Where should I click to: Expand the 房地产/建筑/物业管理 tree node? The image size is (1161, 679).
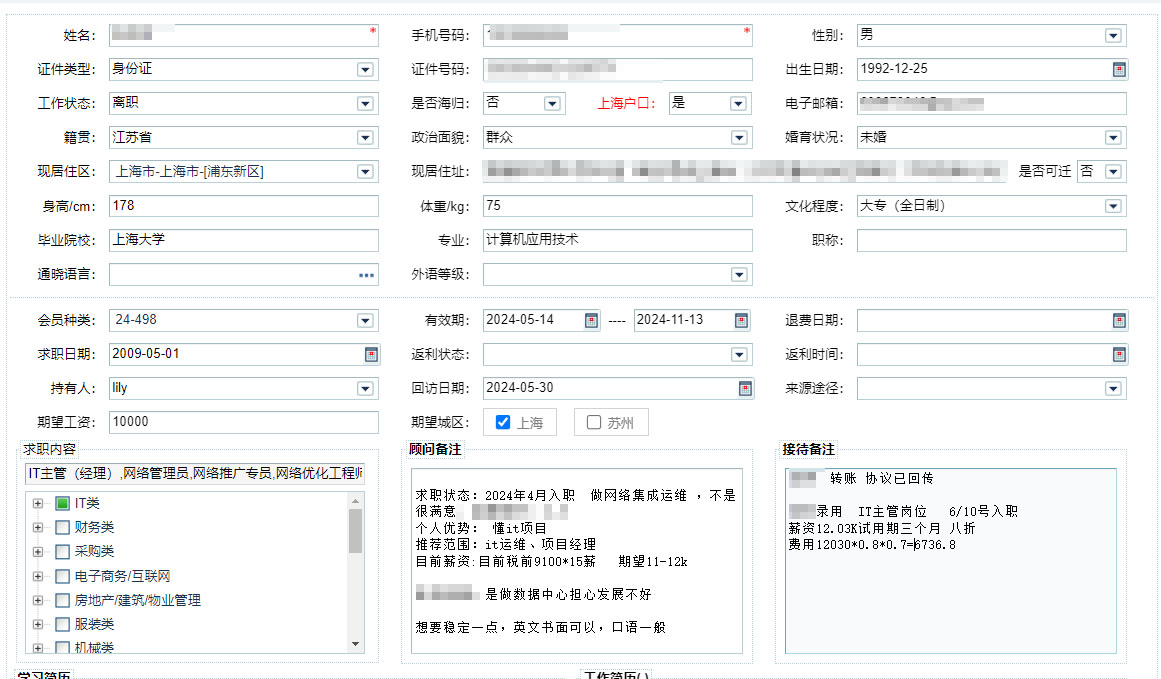point(38,601)
